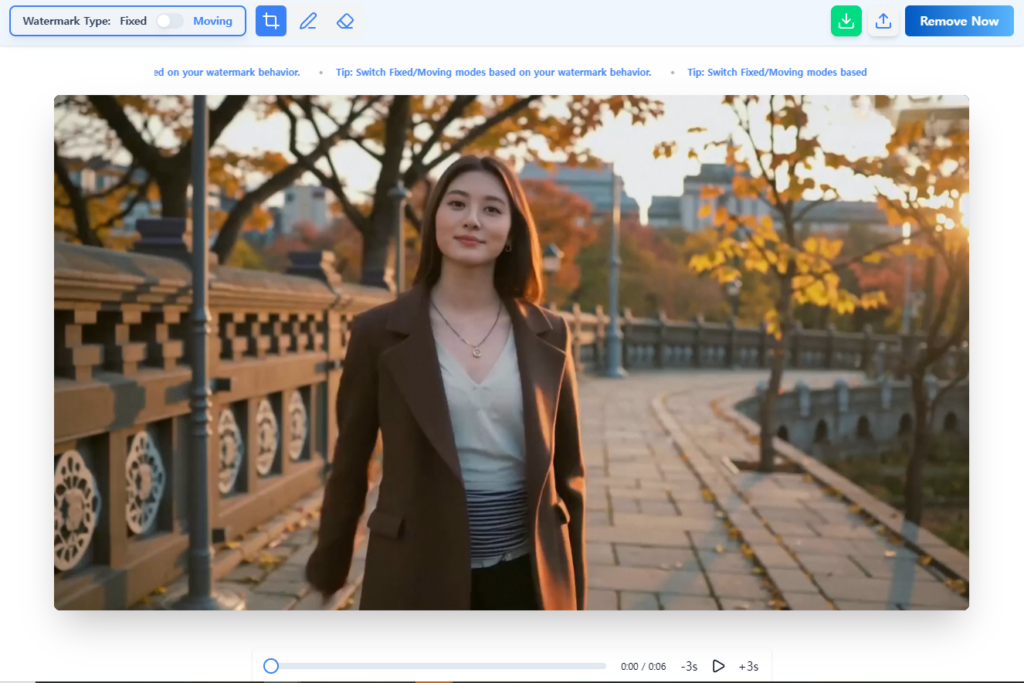1024x683 pixels.
Task: Choose the Fixed watermark type label
Action: point(133,21)
